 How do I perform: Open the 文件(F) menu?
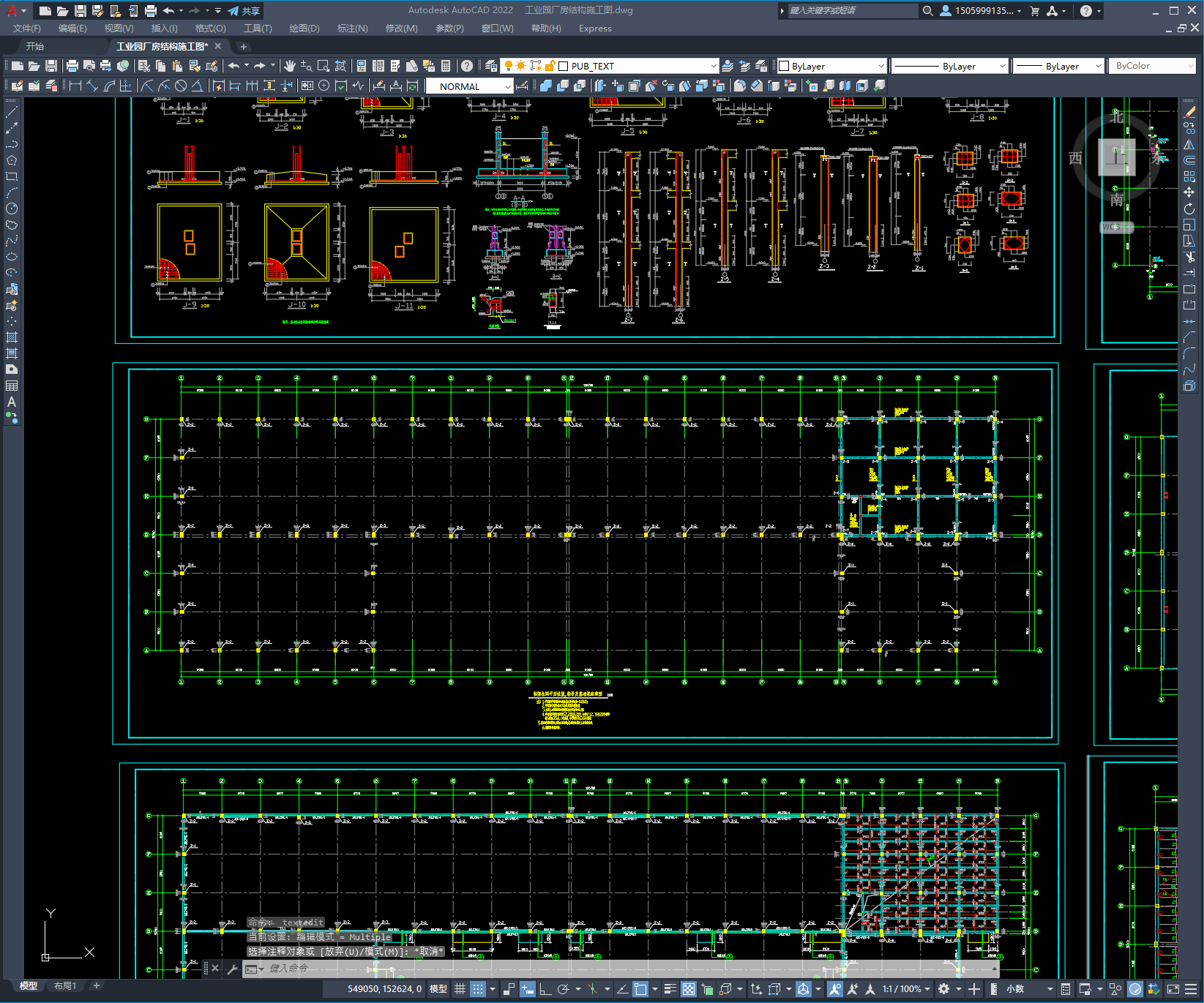27,29
